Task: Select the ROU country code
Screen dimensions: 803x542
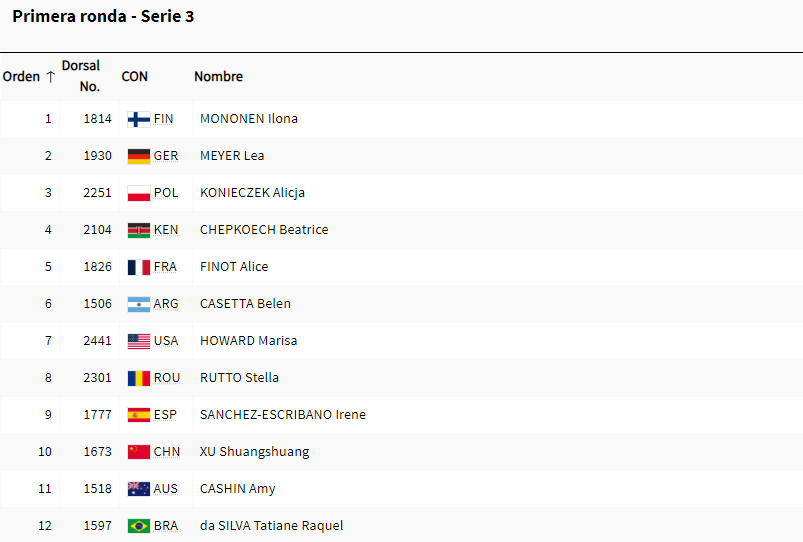Action: (x=167, y=378)
